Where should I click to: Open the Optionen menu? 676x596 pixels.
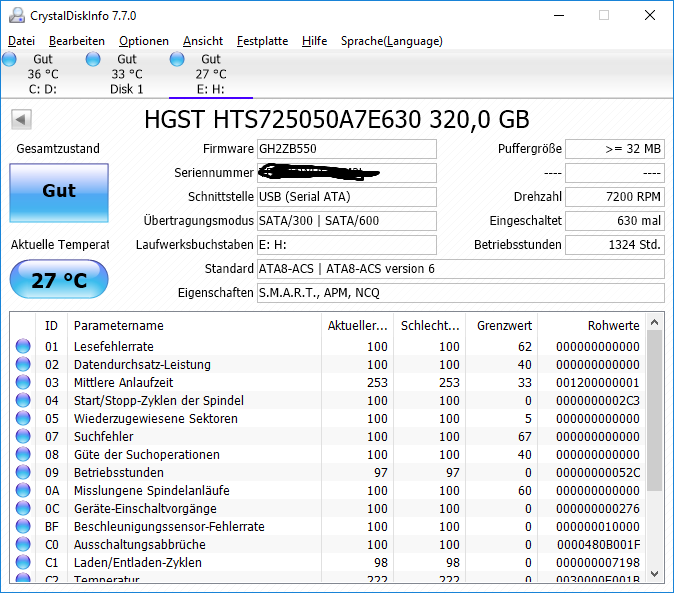click(144, 41)
